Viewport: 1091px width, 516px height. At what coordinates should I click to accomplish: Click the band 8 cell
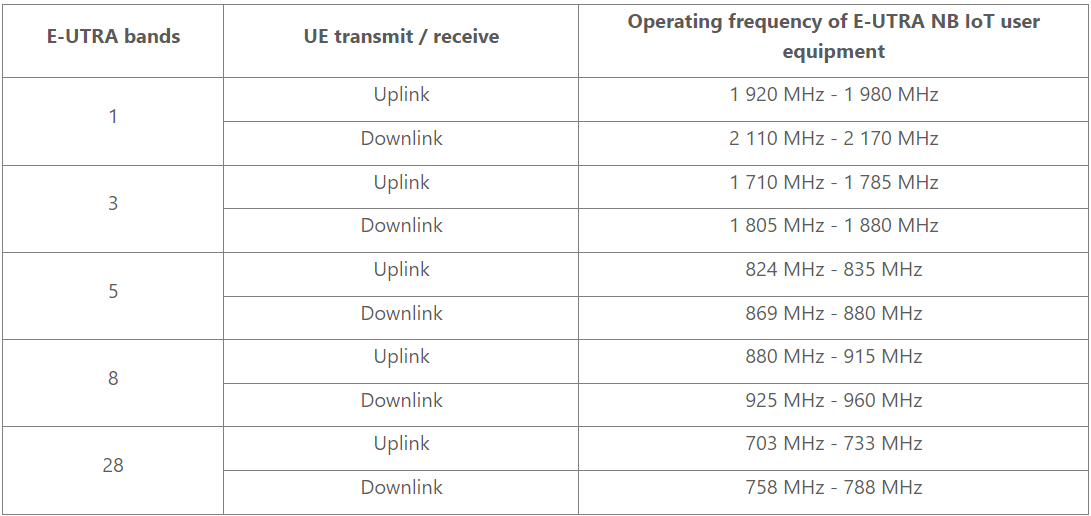coord(113,378)
